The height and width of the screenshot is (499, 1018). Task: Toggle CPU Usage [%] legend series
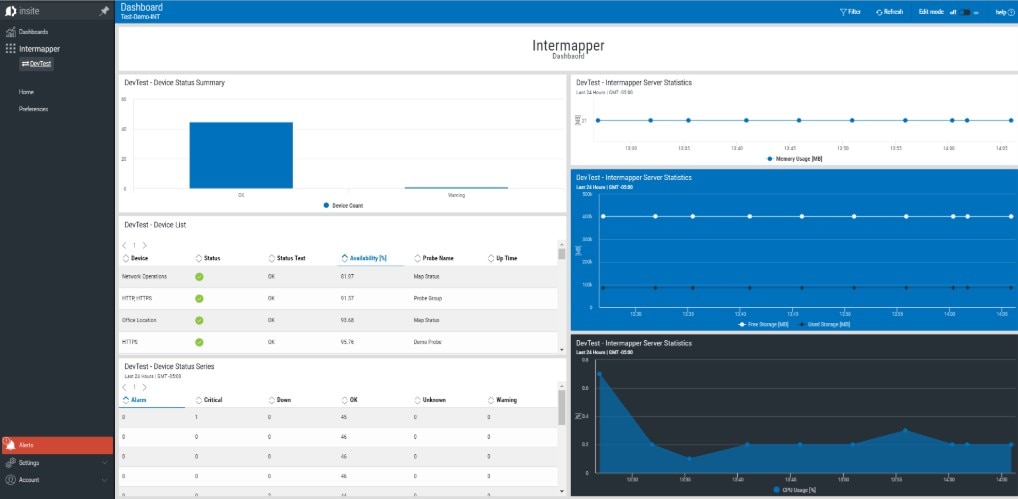tap(795, 489)
